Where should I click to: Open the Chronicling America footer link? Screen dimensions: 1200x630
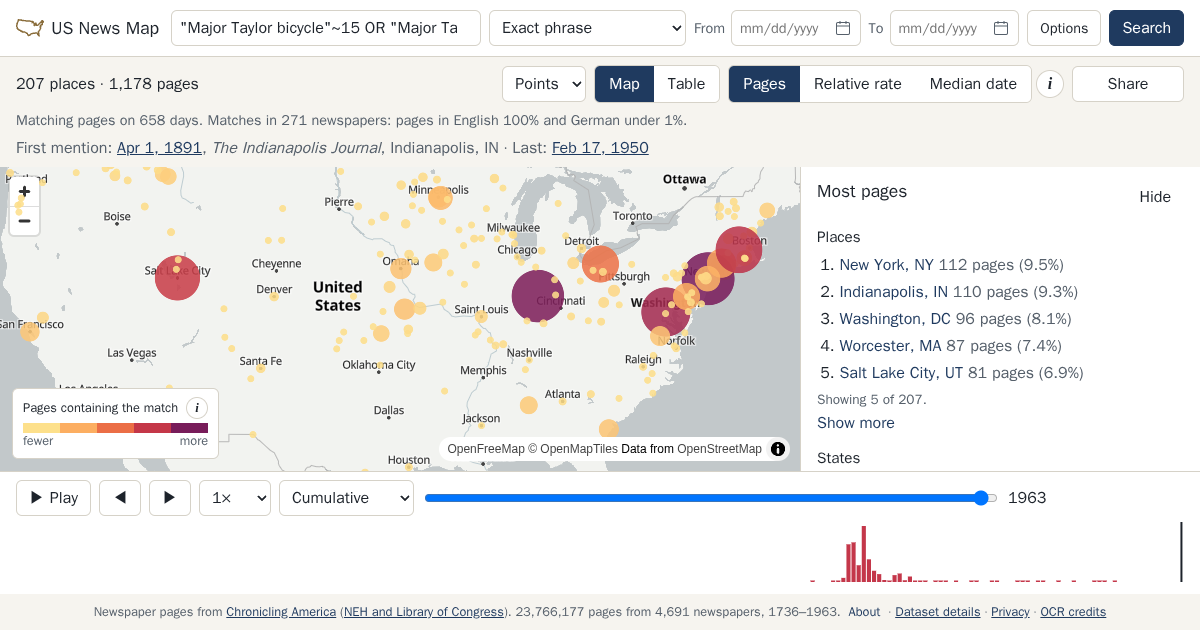click(281, 612)
